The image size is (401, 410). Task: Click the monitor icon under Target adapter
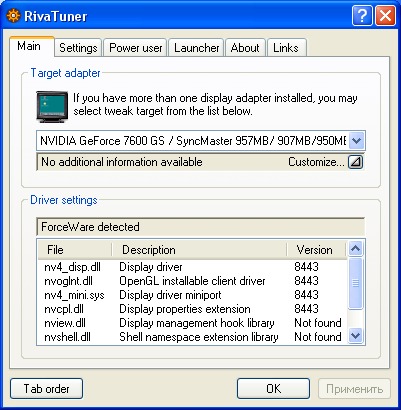52,106
